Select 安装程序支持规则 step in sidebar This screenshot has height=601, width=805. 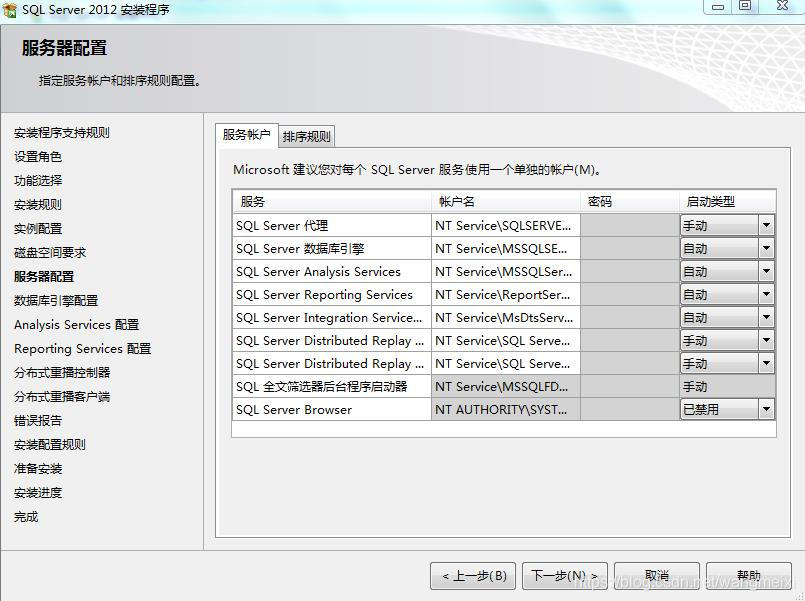point(62,133)
